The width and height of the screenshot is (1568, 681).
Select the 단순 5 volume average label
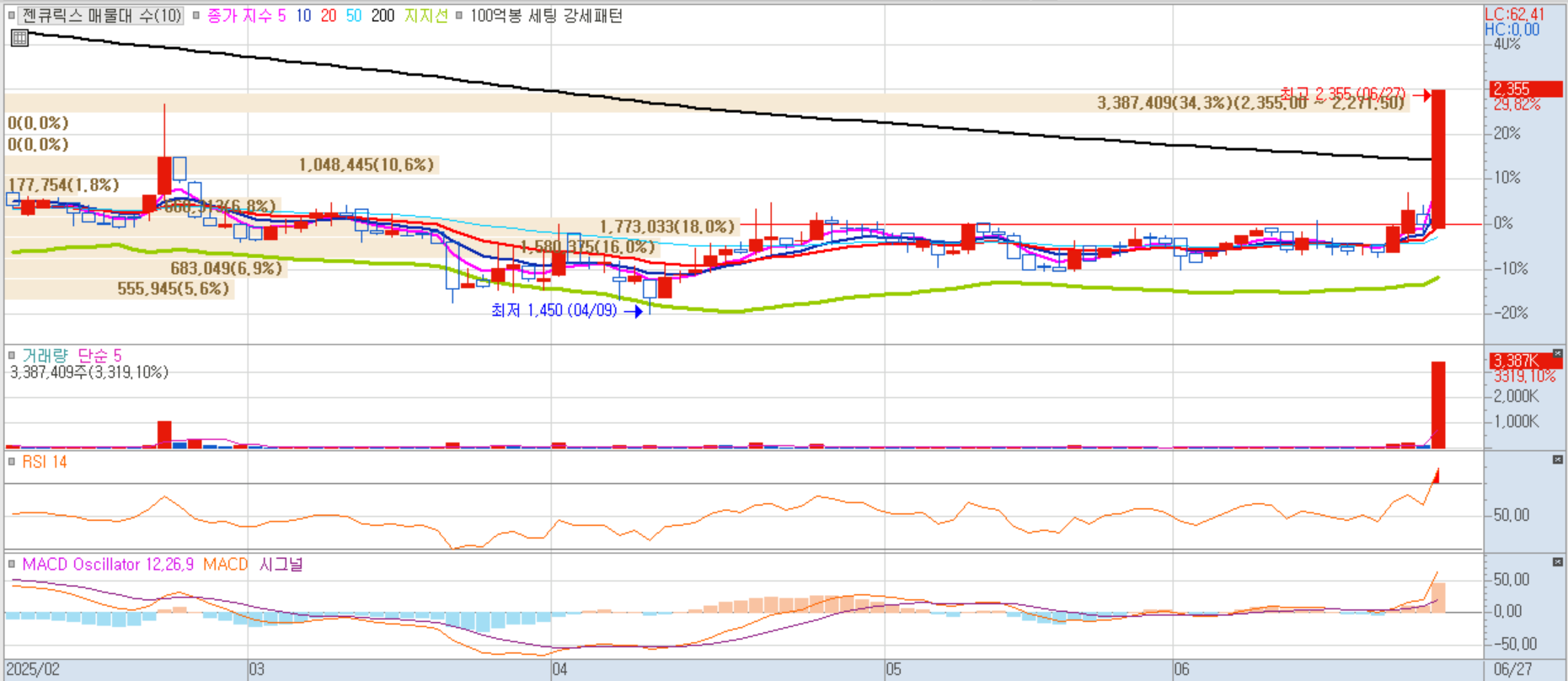[x=99, y=356]
